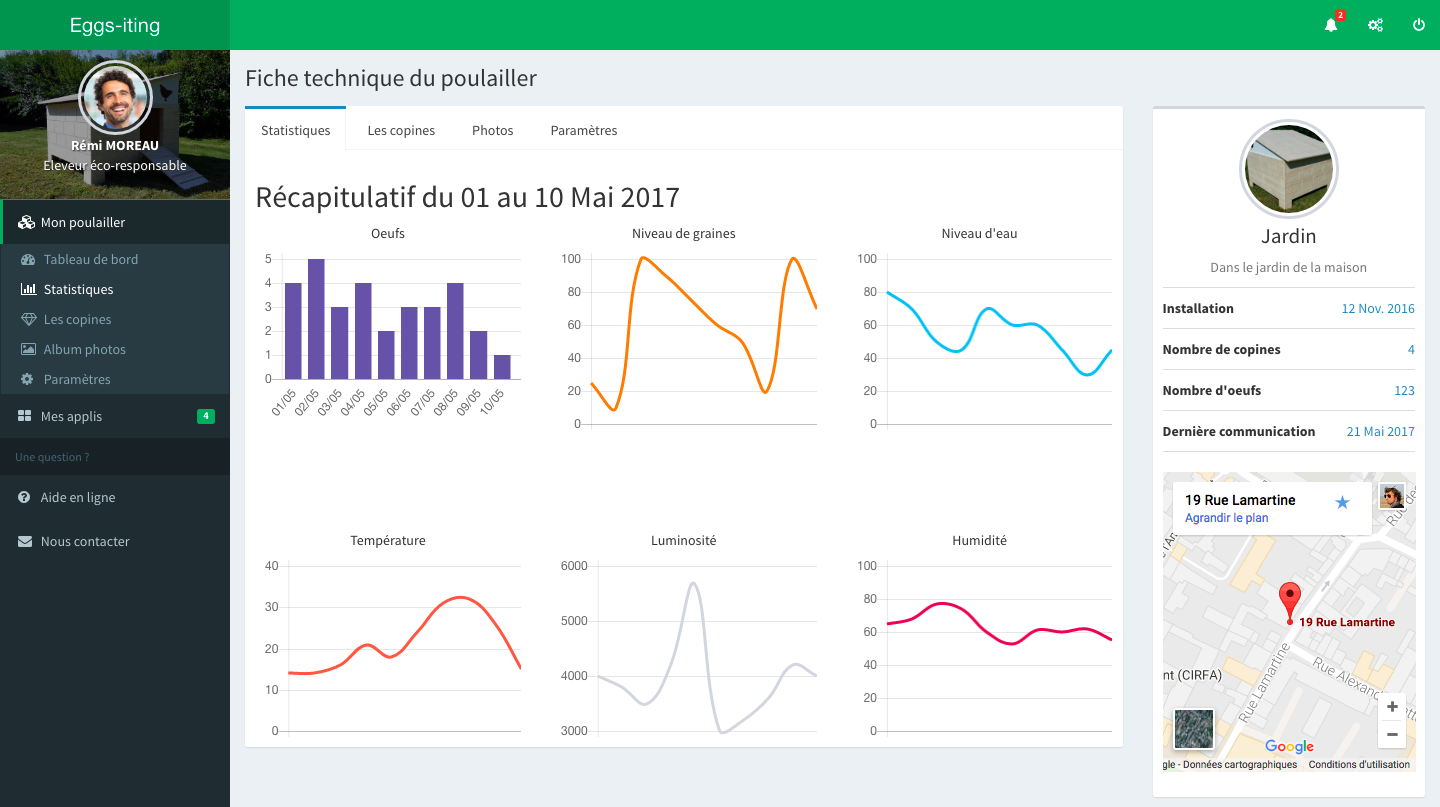The image size is (1440, 807).
Task: Click the Eggs-iting logo title
Action: [115, 25]
